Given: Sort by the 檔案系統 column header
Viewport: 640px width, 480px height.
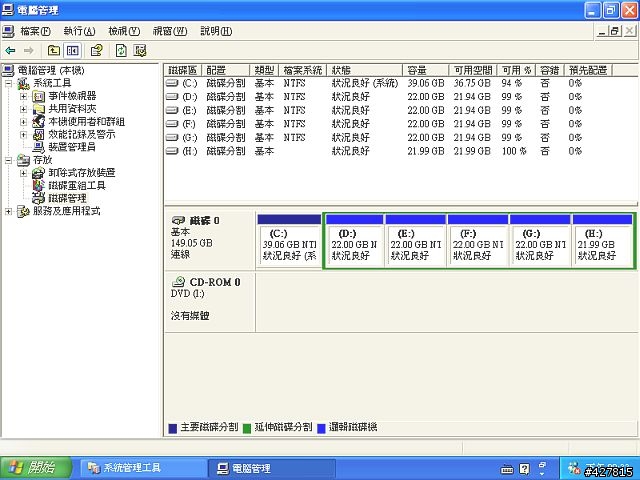Looking at the screenshot, I should tap(302, 70).
